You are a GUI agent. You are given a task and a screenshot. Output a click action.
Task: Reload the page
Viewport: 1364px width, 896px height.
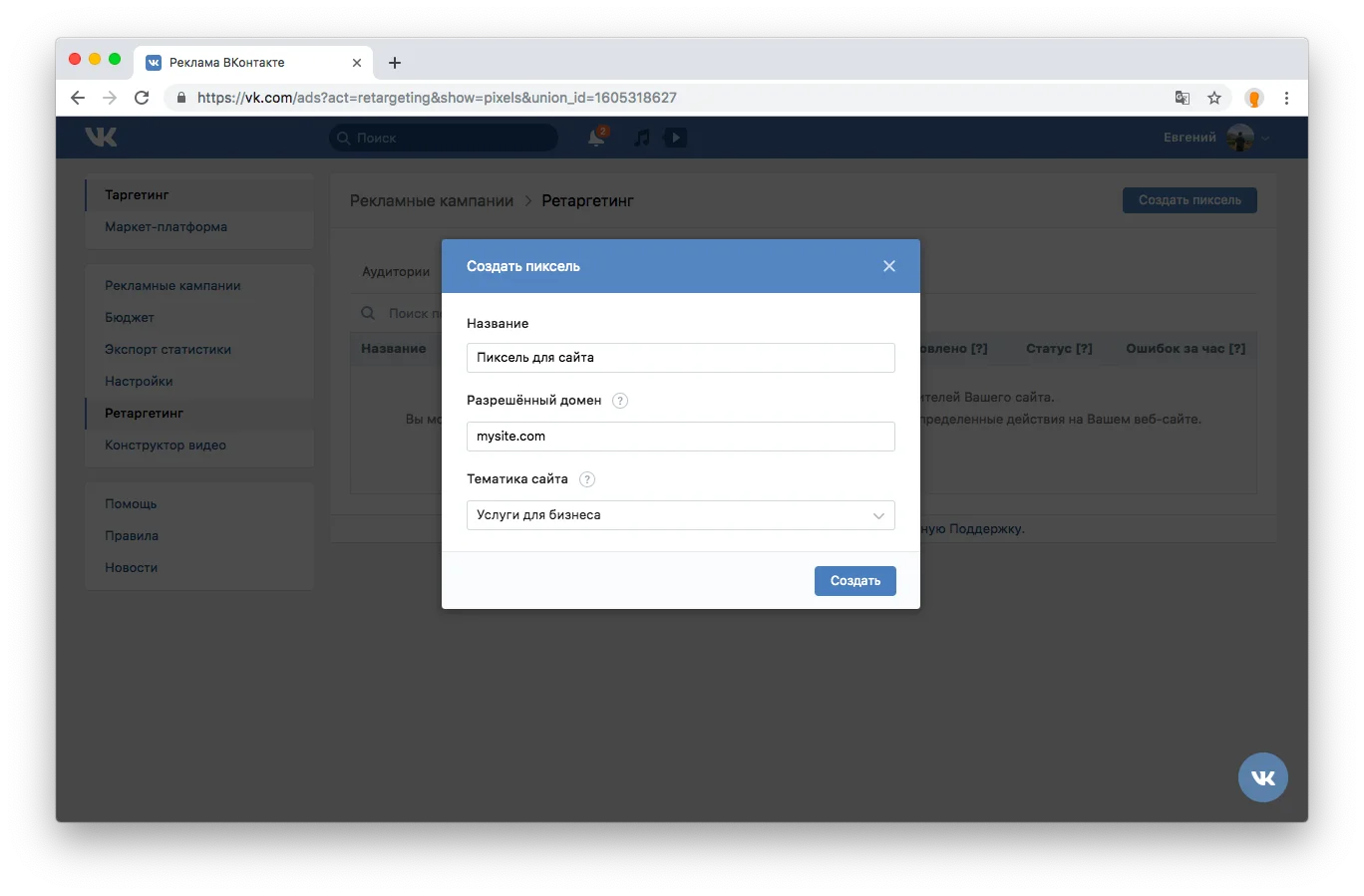point(142,98)
